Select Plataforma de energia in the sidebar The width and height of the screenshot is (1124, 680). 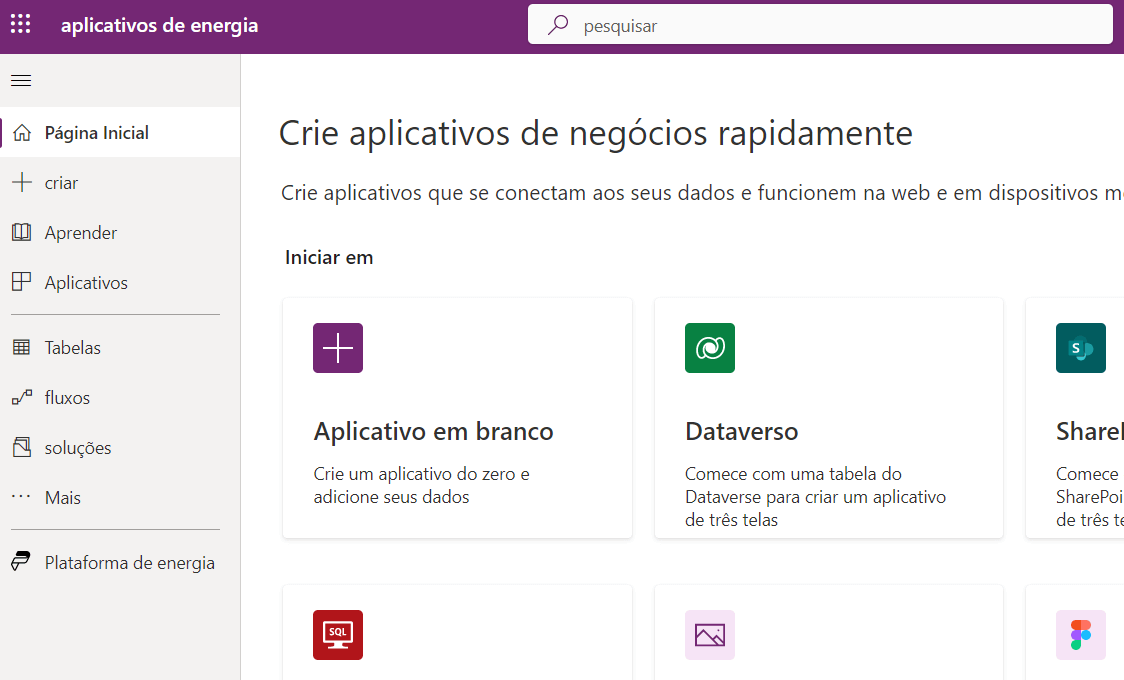[x=129, y=562]
